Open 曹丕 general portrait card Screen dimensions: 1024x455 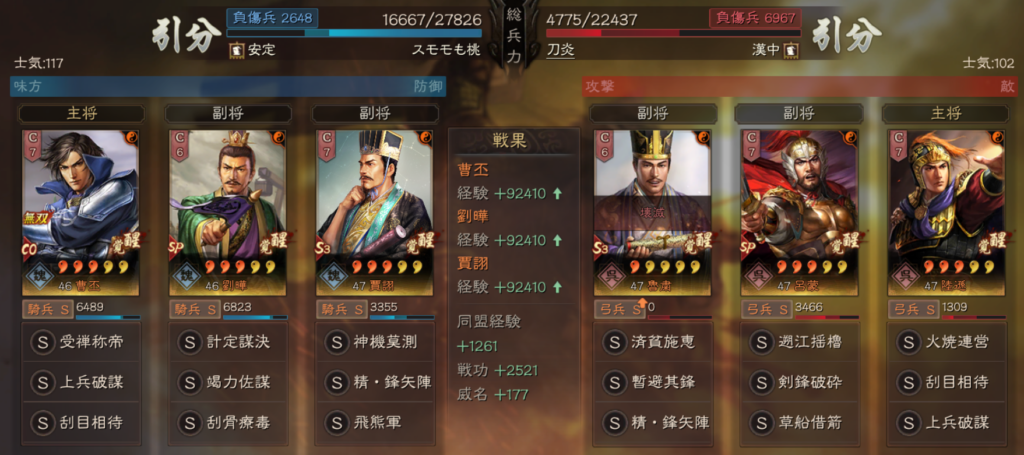tap(82, 212)
